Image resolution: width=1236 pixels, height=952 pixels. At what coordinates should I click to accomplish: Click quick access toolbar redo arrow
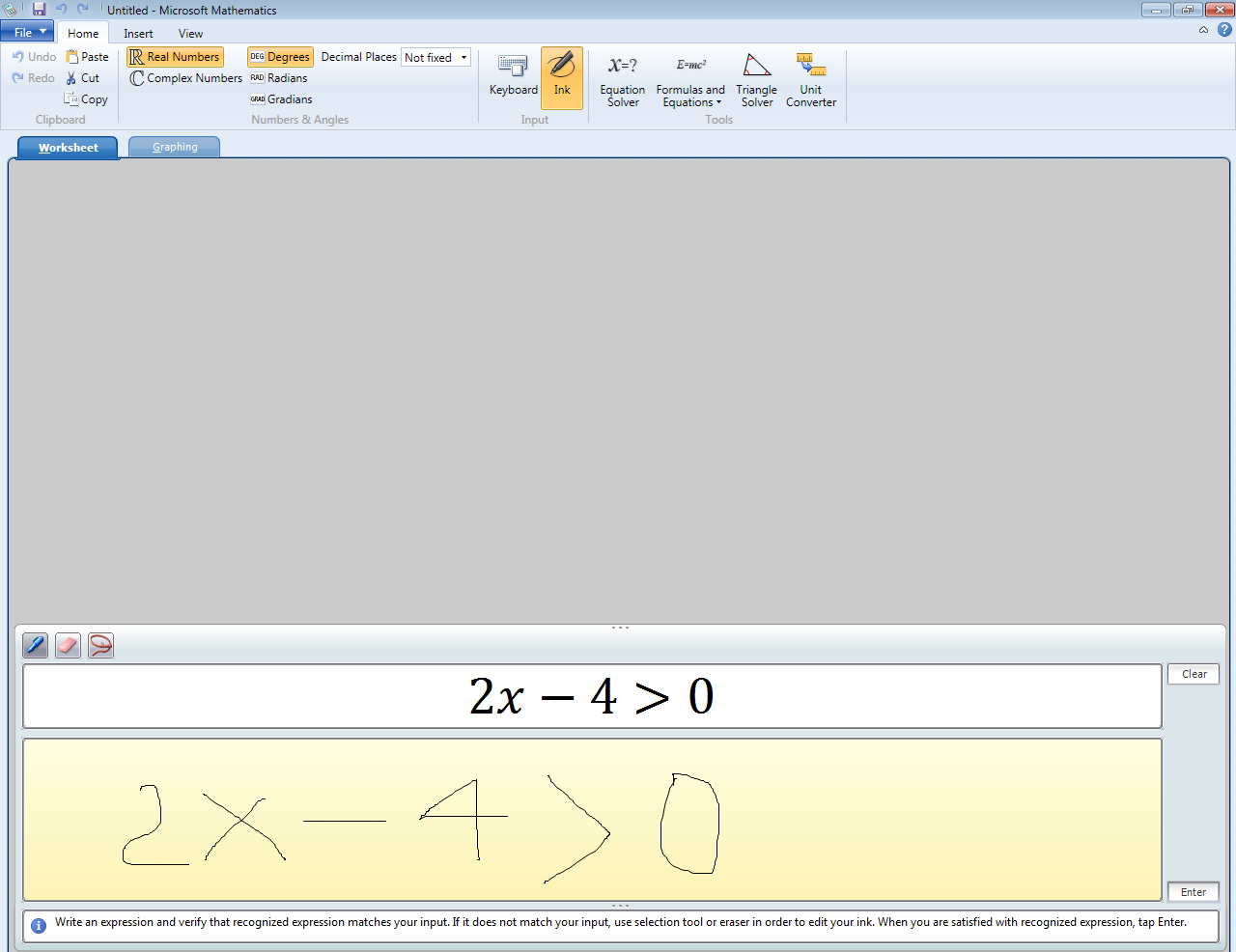83,10
